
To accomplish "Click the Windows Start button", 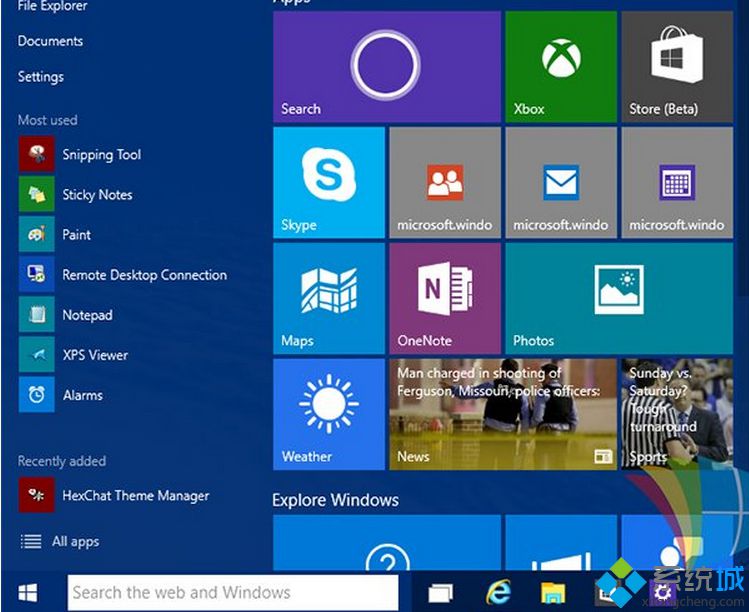I will click(x=28, y=593).
